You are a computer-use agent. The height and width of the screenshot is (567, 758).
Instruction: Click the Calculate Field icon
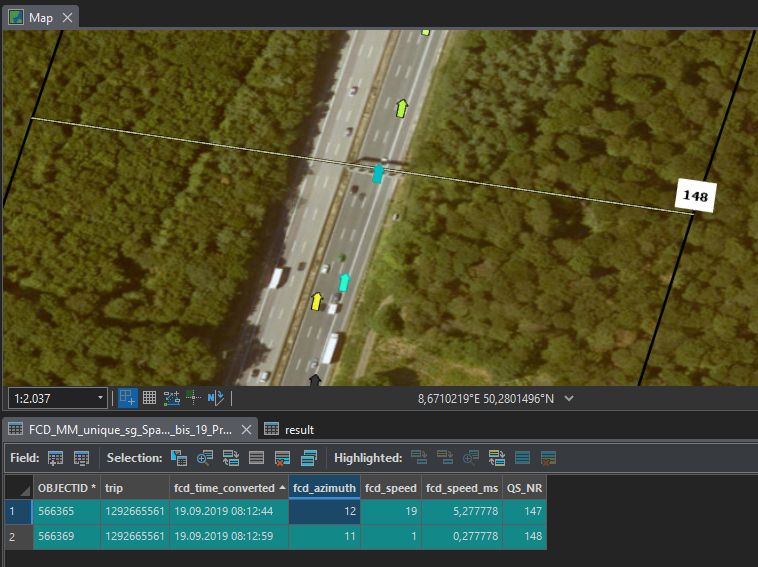click(81, 458)
